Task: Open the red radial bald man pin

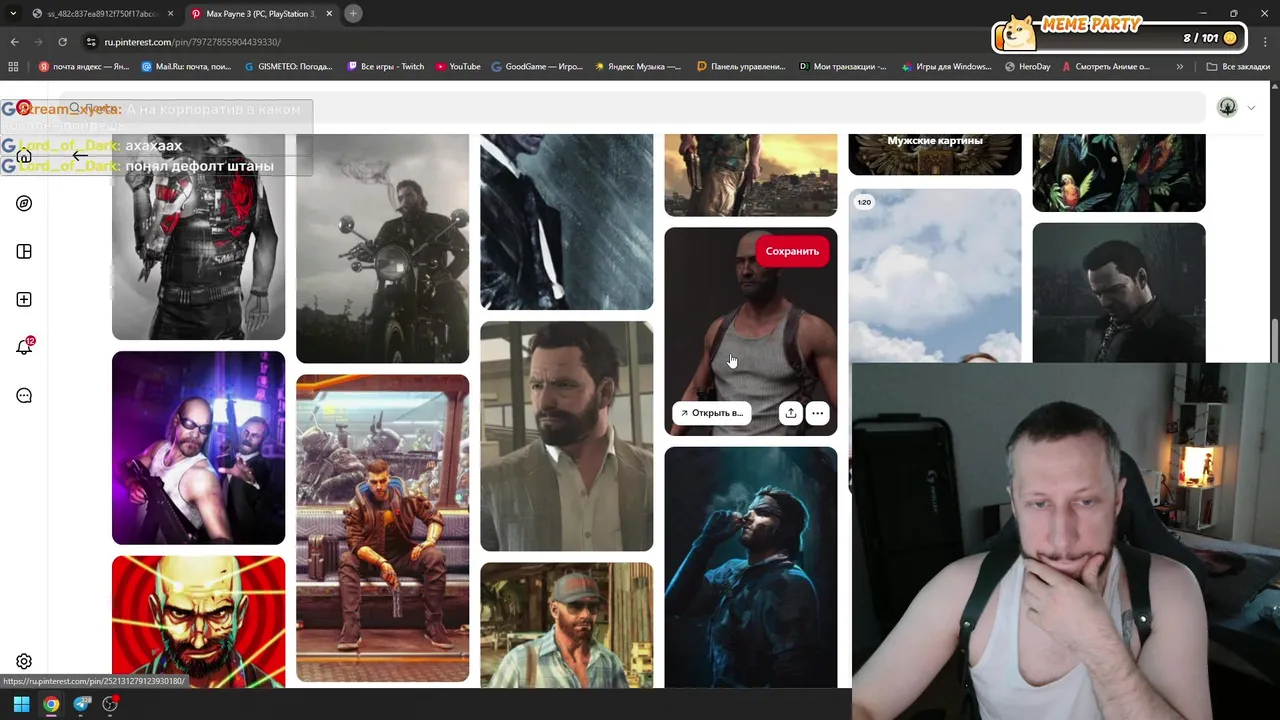Action: tap(198, 621)
